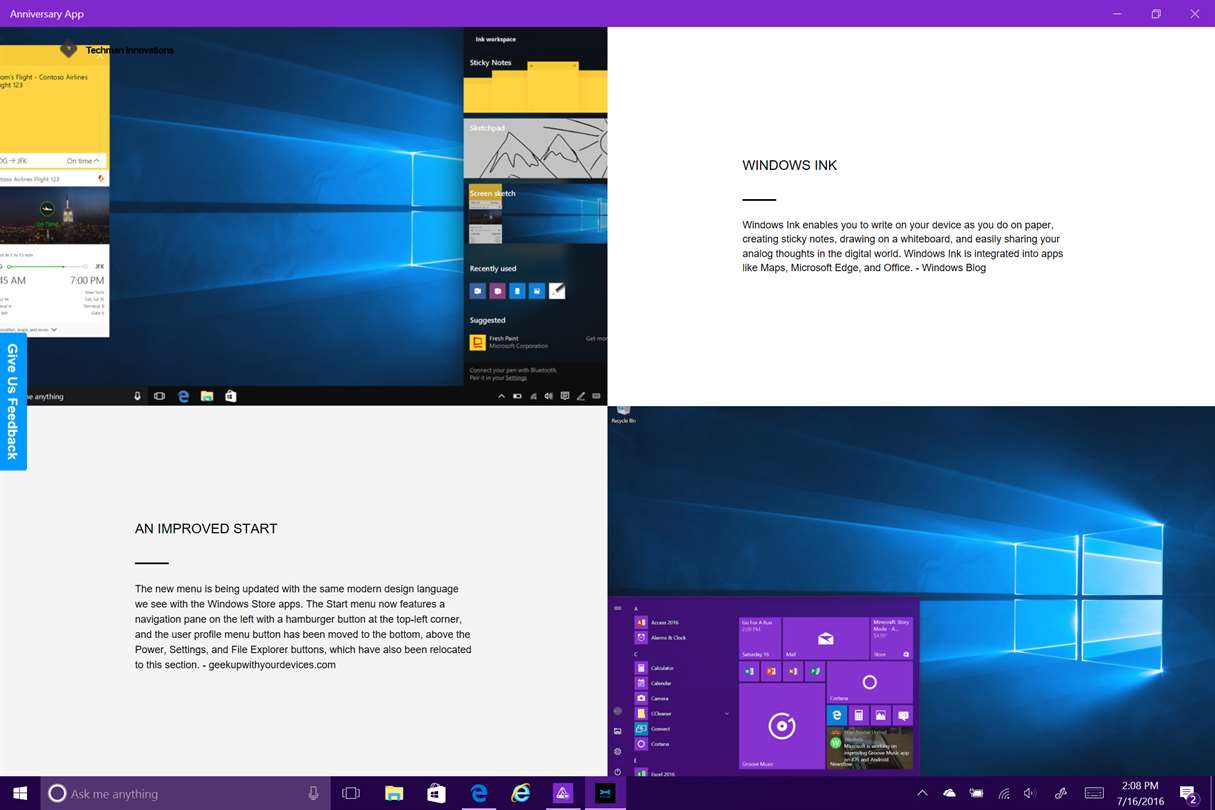1215x810 pixels.
Task: Click the WINDOWS INK heading
Action: [789, 165]
